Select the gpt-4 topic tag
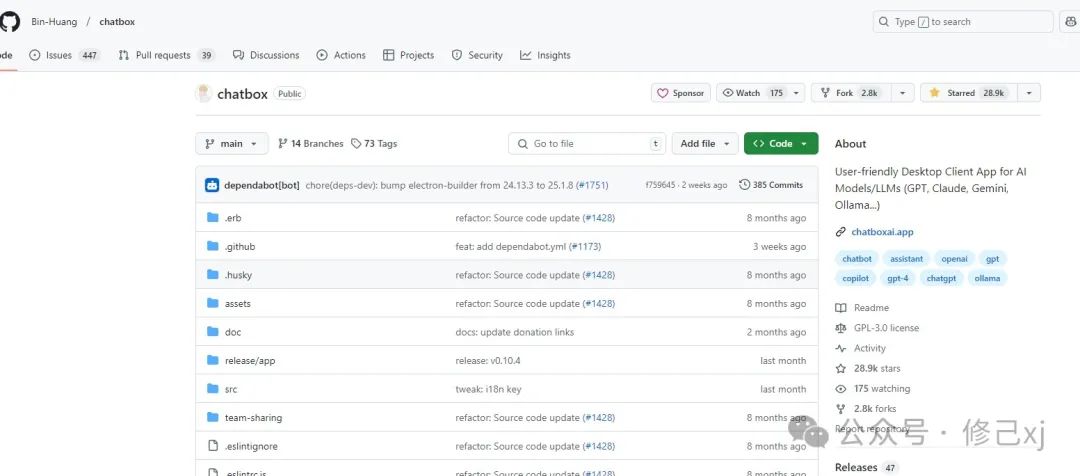The height and width of the screenshot is (476, 1080). tap(897, 278)
